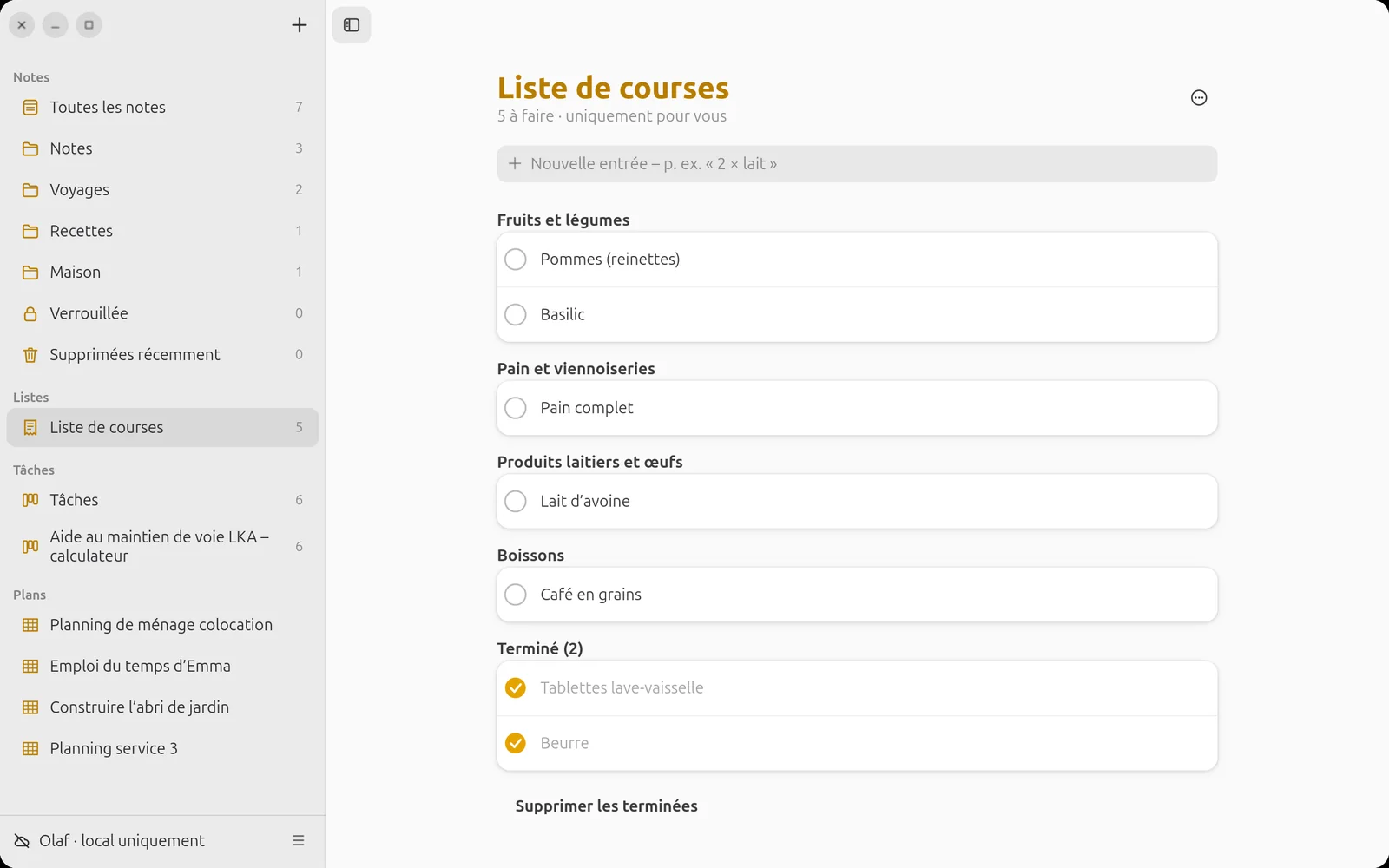Click the Terminé (2) section header
The image size is (1389, 868).
[540, 649]
